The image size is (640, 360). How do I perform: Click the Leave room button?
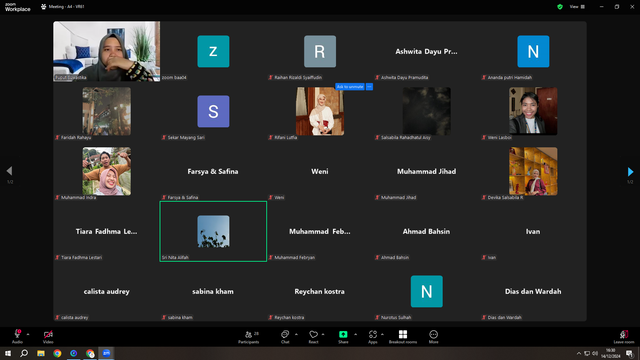click(624, 336)
